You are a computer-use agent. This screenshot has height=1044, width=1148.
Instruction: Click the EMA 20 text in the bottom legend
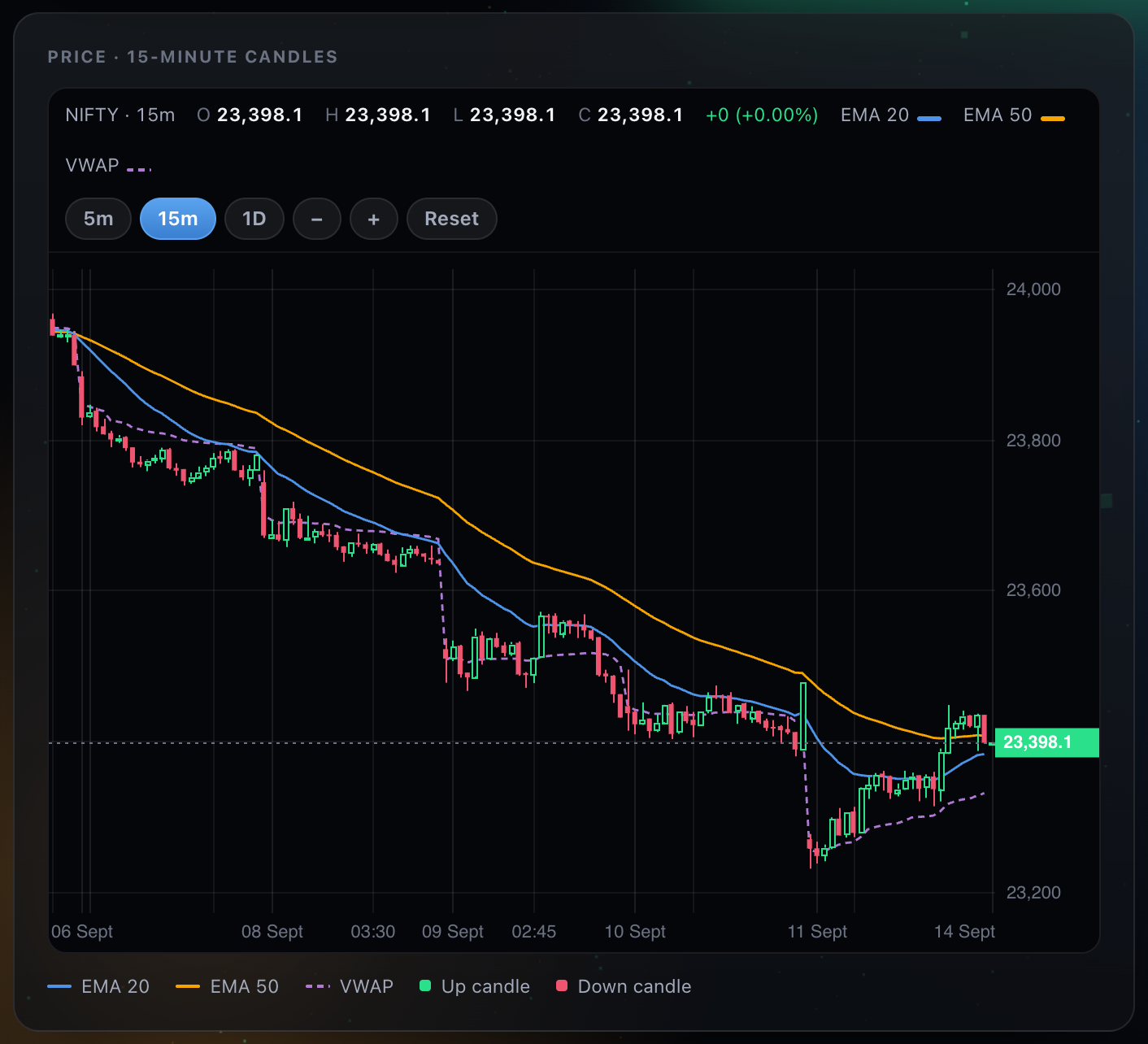(x=115, y=986)
